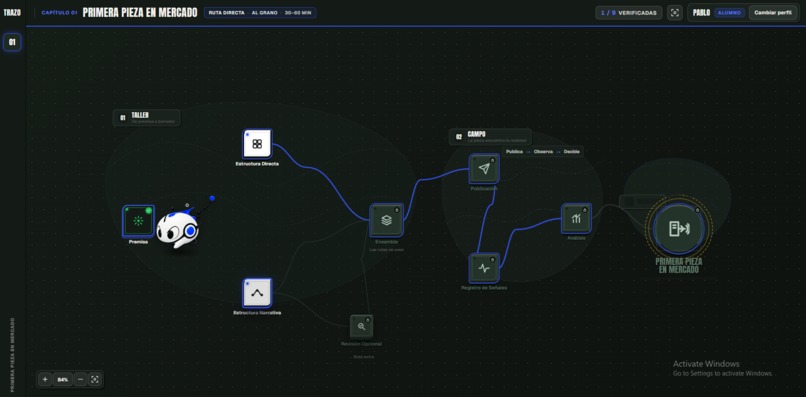Click the green check badge on Premisa
This screenshot has height=397, width=806.
[149, 210]
